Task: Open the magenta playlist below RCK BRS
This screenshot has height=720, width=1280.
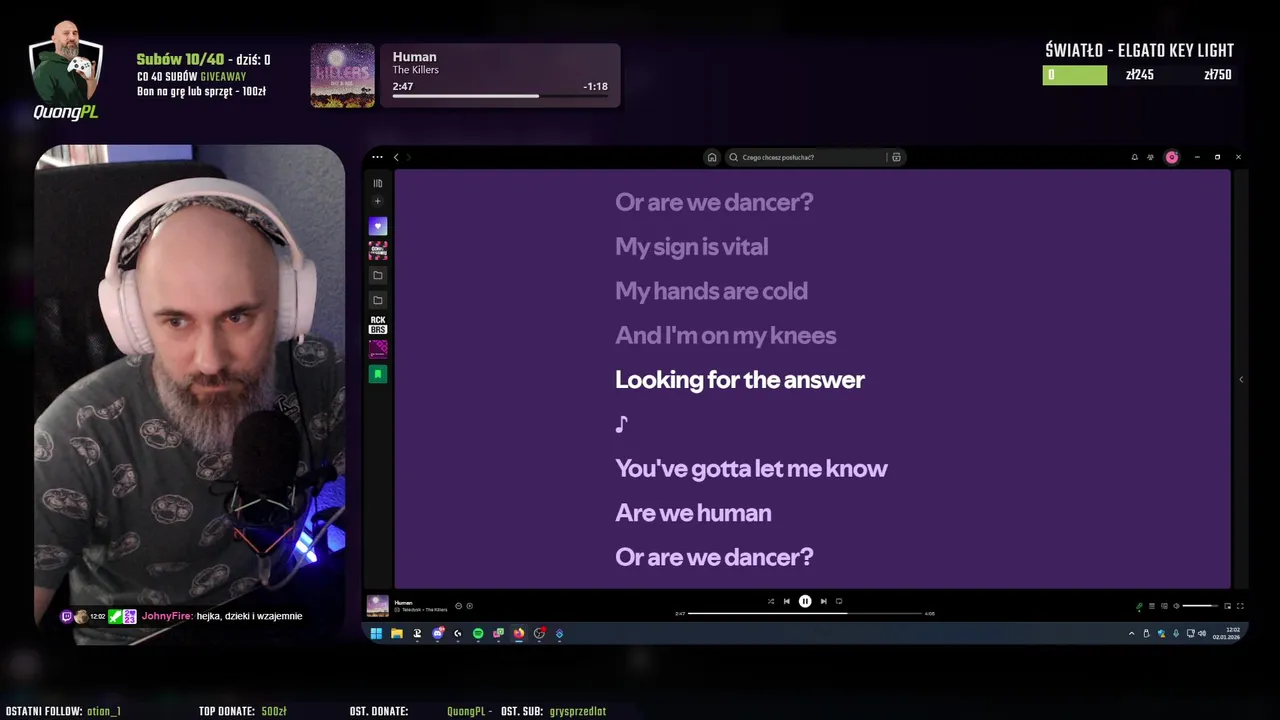Action: pos(378,349)
